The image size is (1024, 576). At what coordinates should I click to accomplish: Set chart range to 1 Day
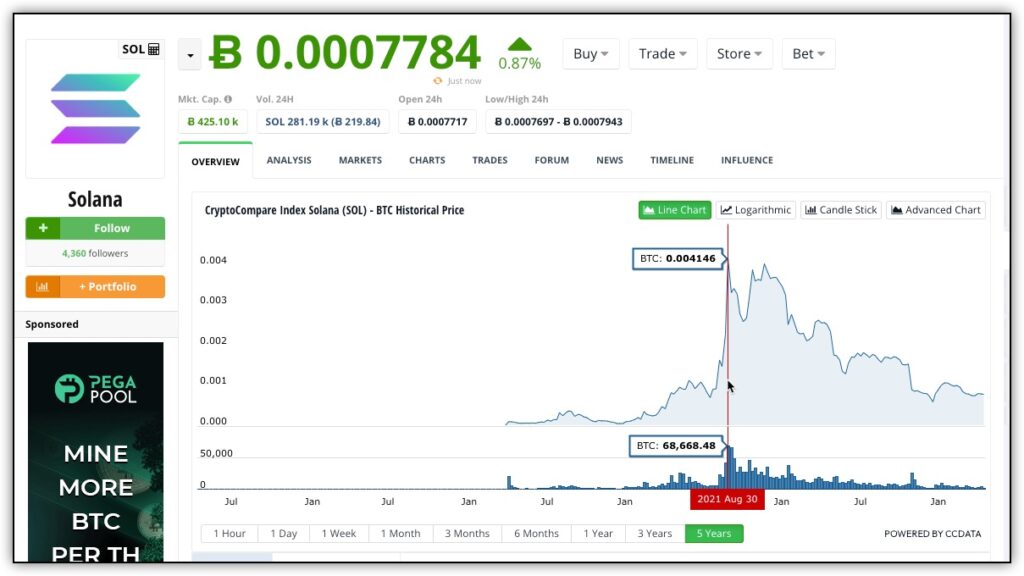(x=283, y=534)
